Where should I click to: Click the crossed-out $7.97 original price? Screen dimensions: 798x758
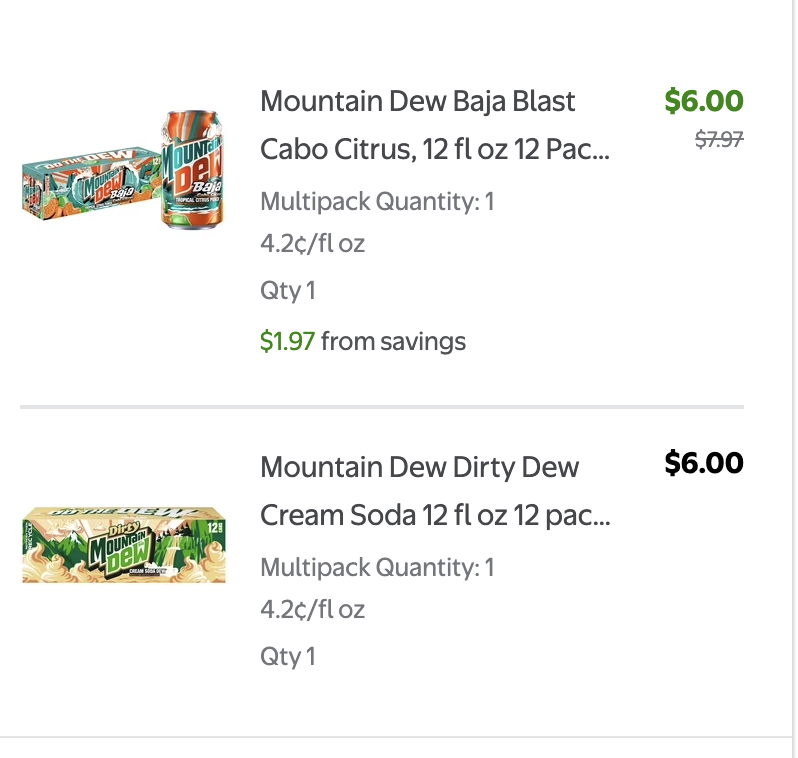click(x=719, y=140)
